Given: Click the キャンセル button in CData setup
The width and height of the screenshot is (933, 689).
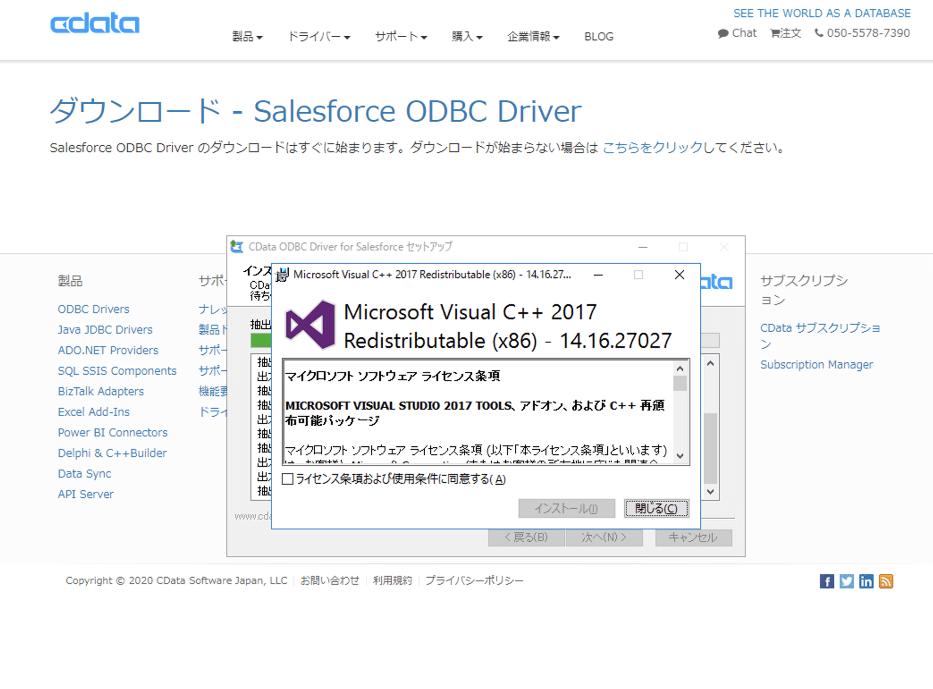Looking at the screenshot, I should pyautogui.click(x=693, y=537).
